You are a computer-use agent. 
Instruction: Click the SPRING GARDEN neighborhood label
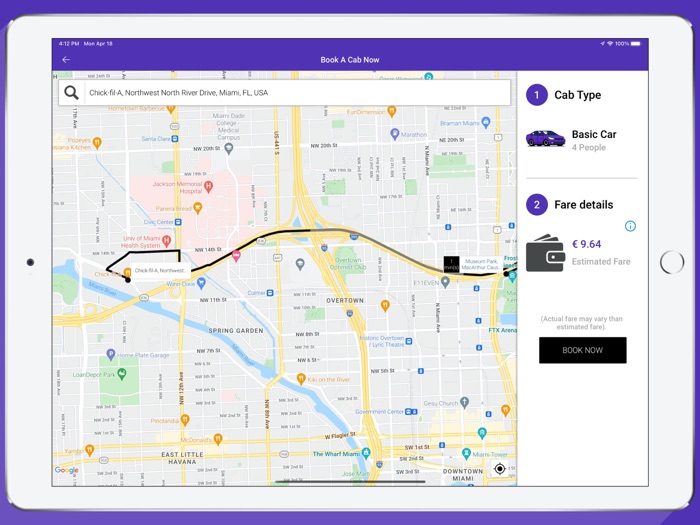[236, 331]
